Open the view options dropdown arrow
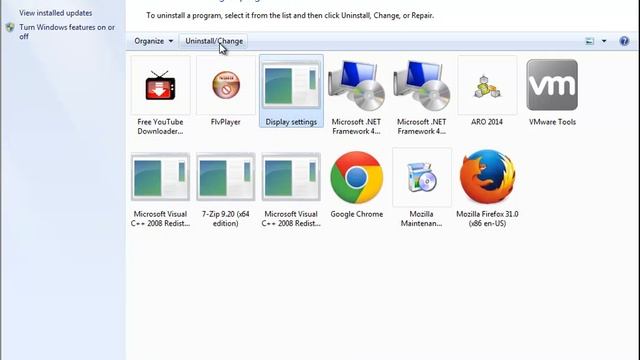The height and width of the screenshot is (360, 640). pyautogui.click(x=604, y=41)
